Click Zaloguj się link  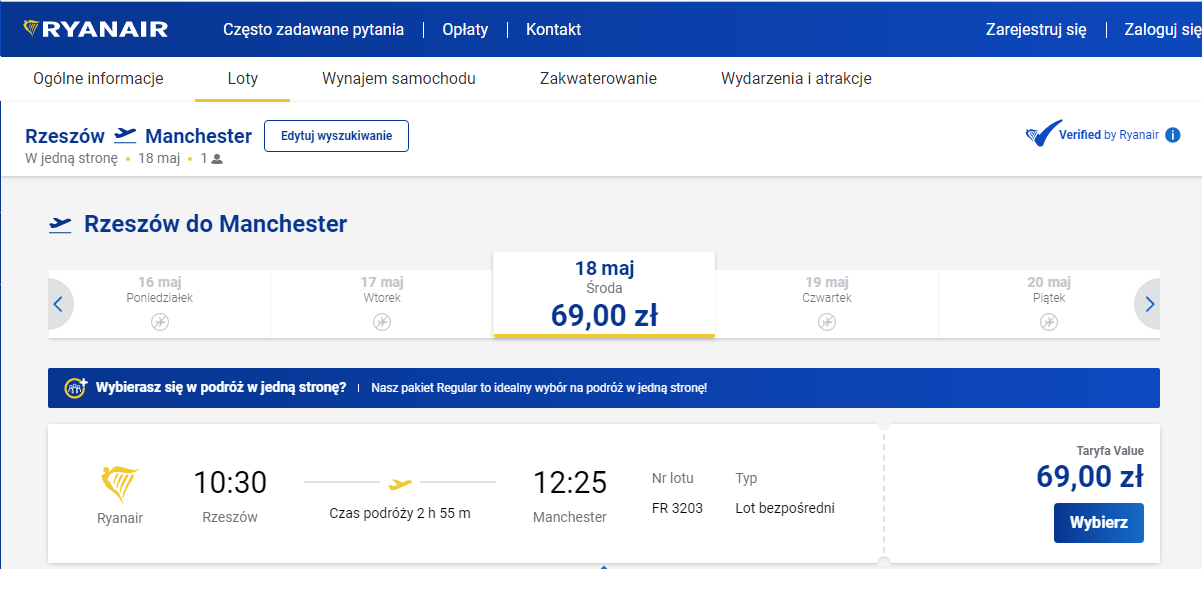(1162, 30)
